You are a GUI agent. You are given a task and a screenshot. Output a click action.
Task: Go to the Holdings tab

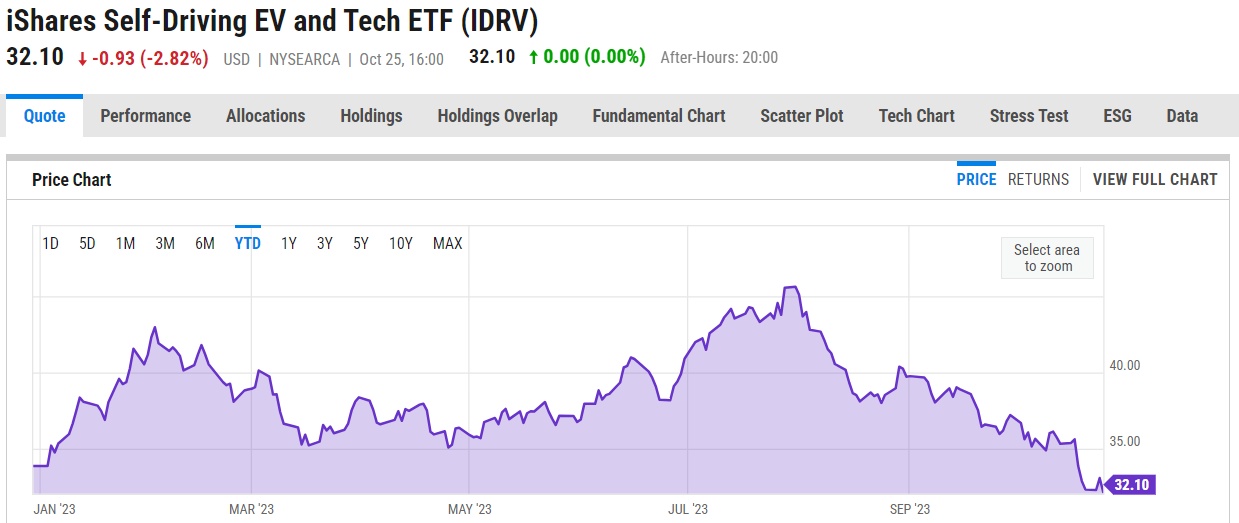[x=371, y=116]
